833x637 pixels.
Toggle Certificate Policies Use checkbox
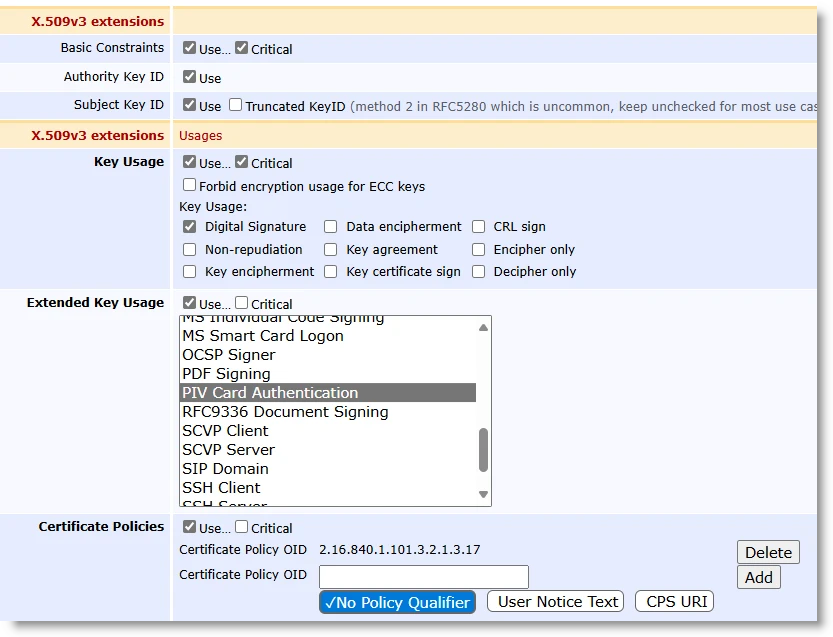(189, 526)
